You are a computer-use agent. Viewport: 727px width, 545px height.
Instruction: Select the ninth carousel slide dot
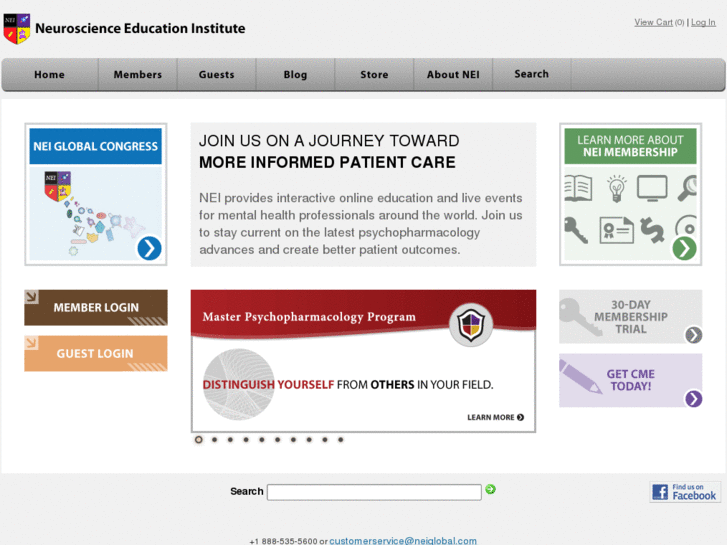[325, 439]
